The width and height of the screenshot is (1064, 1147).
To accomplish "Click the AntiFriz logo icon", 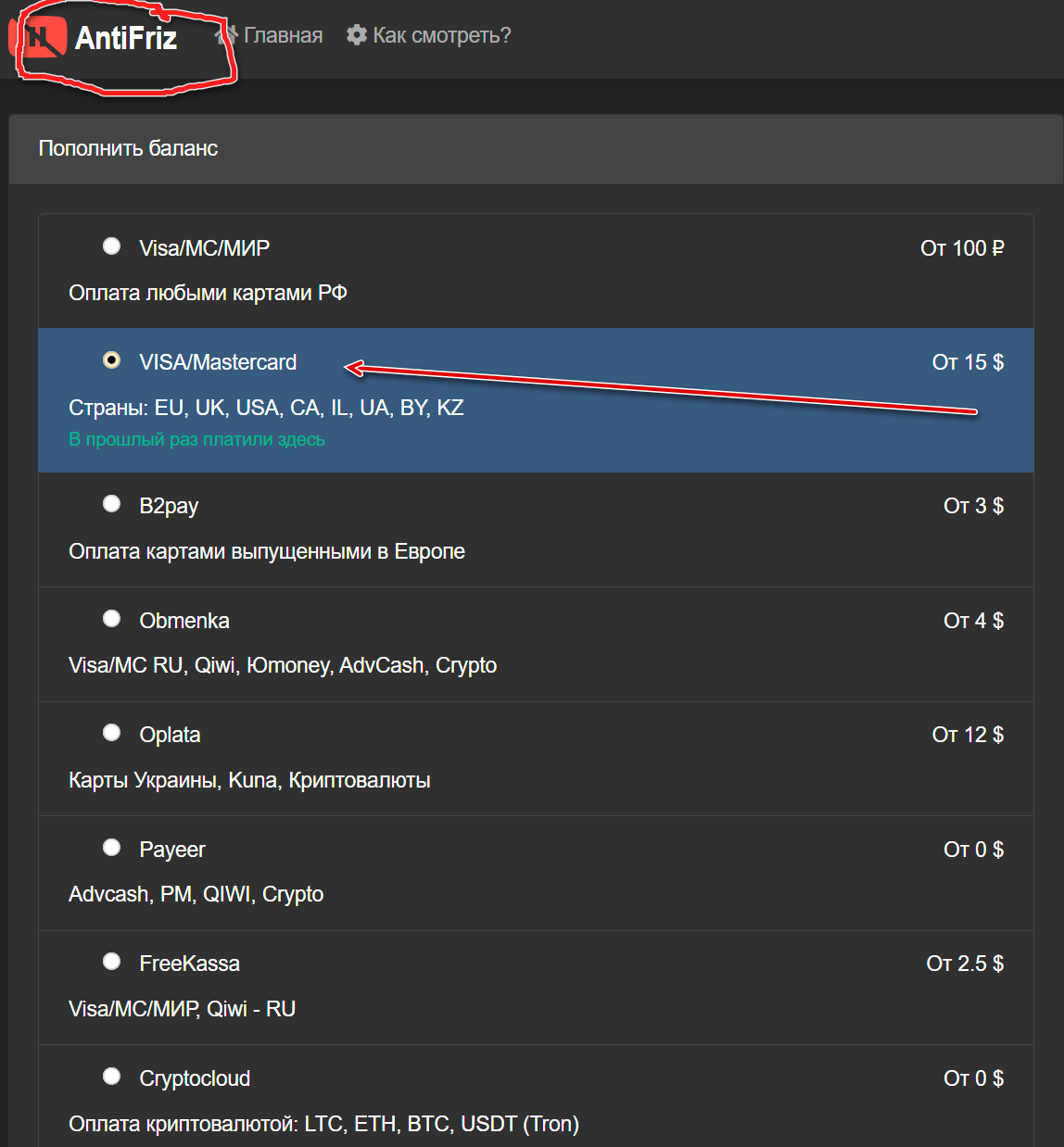I will point(38,37).
